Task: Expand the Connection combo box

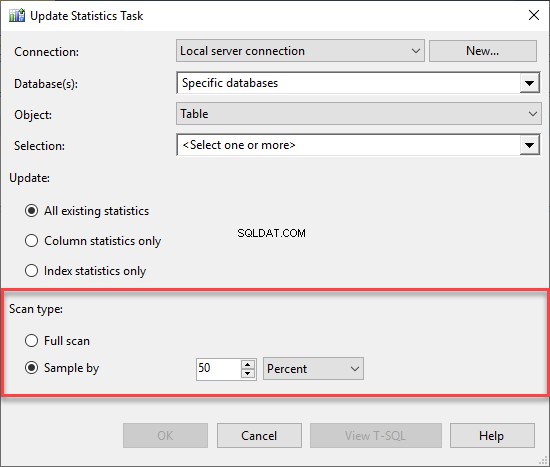Action: coord(300,51)
